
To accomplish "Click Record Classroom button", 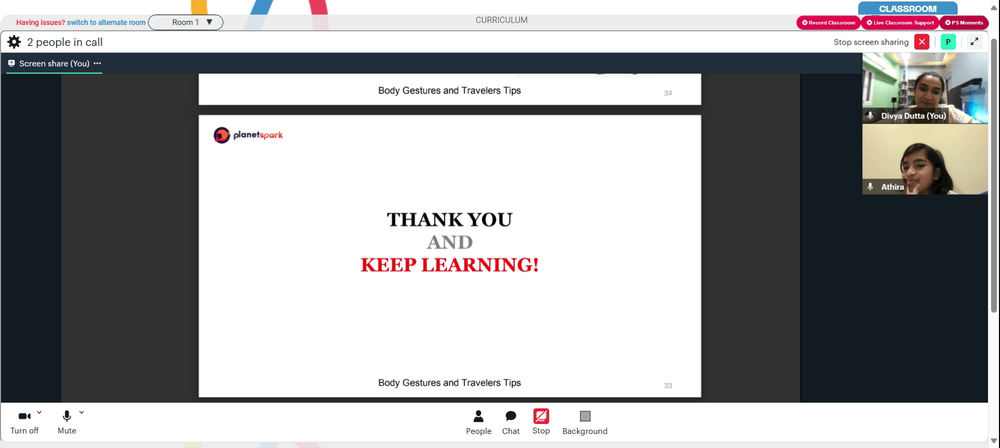I will click(x=828, y=23).
